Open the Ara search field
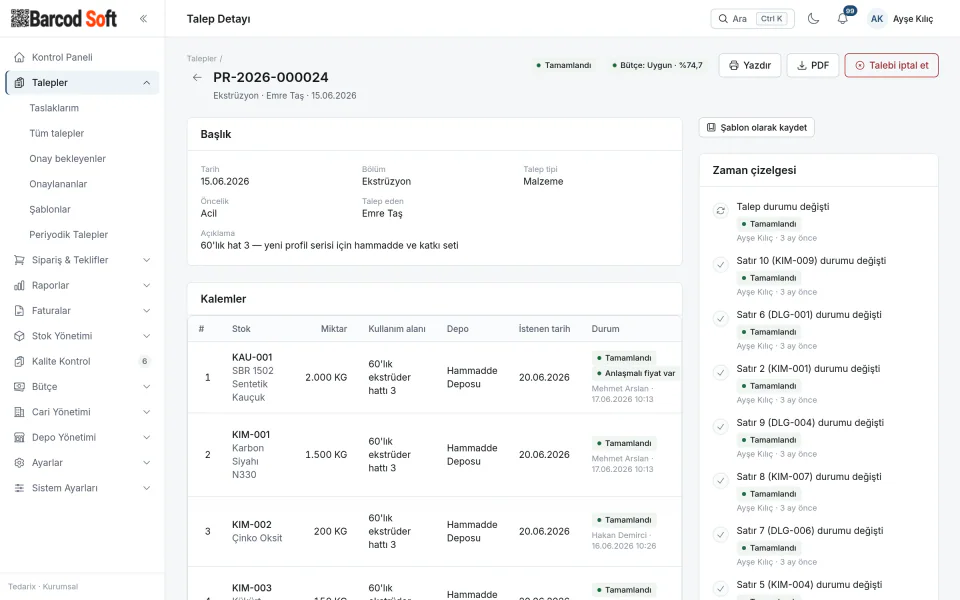Image resolution: width=960 pixels, height=600 pixels. coord(752,19)
